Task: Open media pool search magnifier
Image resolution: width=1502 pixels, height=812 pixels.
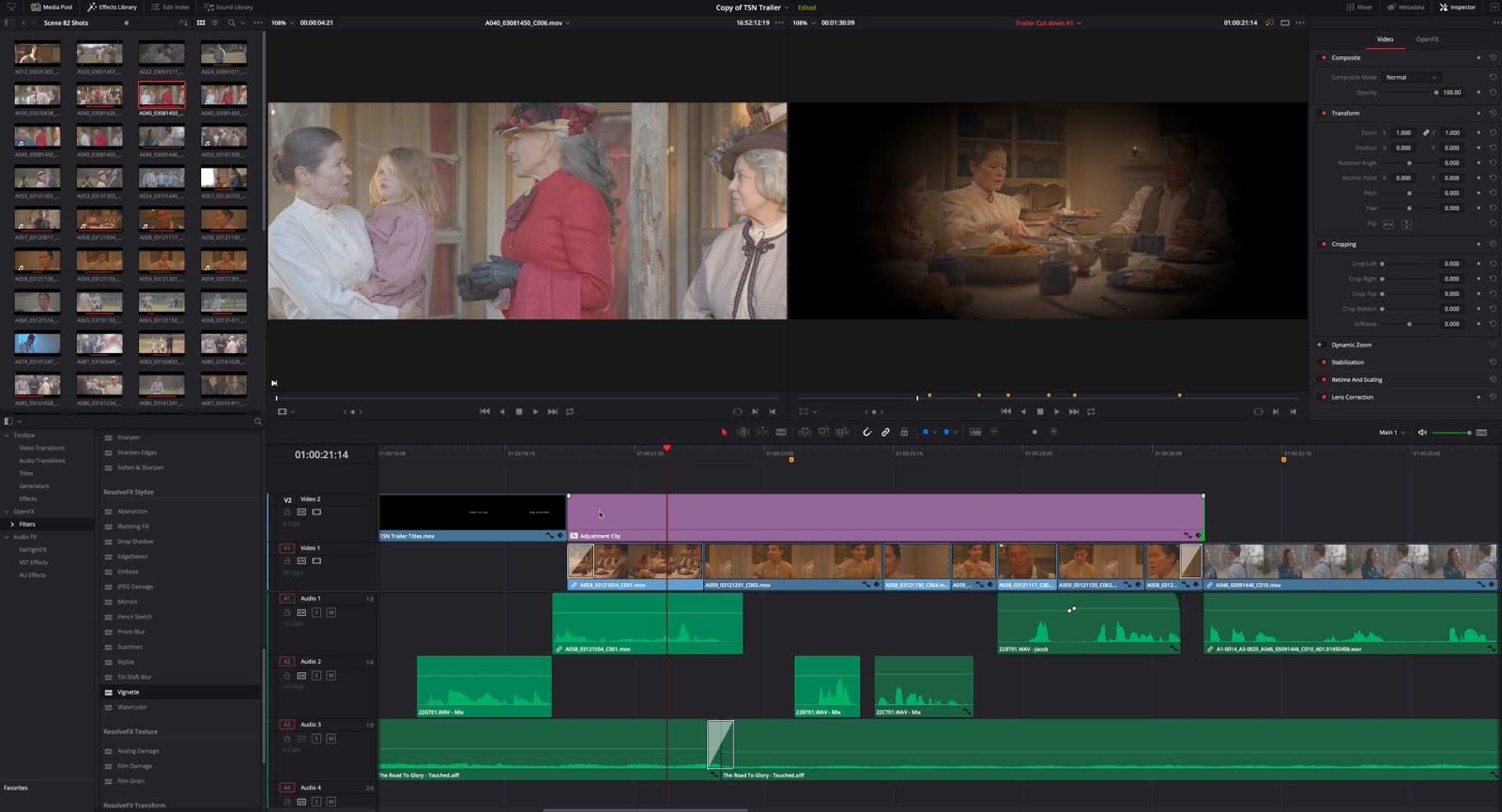Action: [232, 23]
